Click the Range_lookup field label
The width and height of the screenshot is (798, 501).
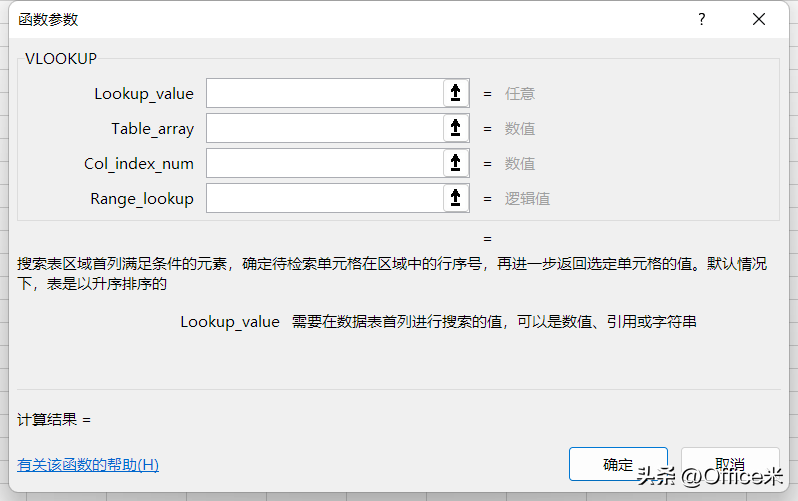tap(142, 199)
